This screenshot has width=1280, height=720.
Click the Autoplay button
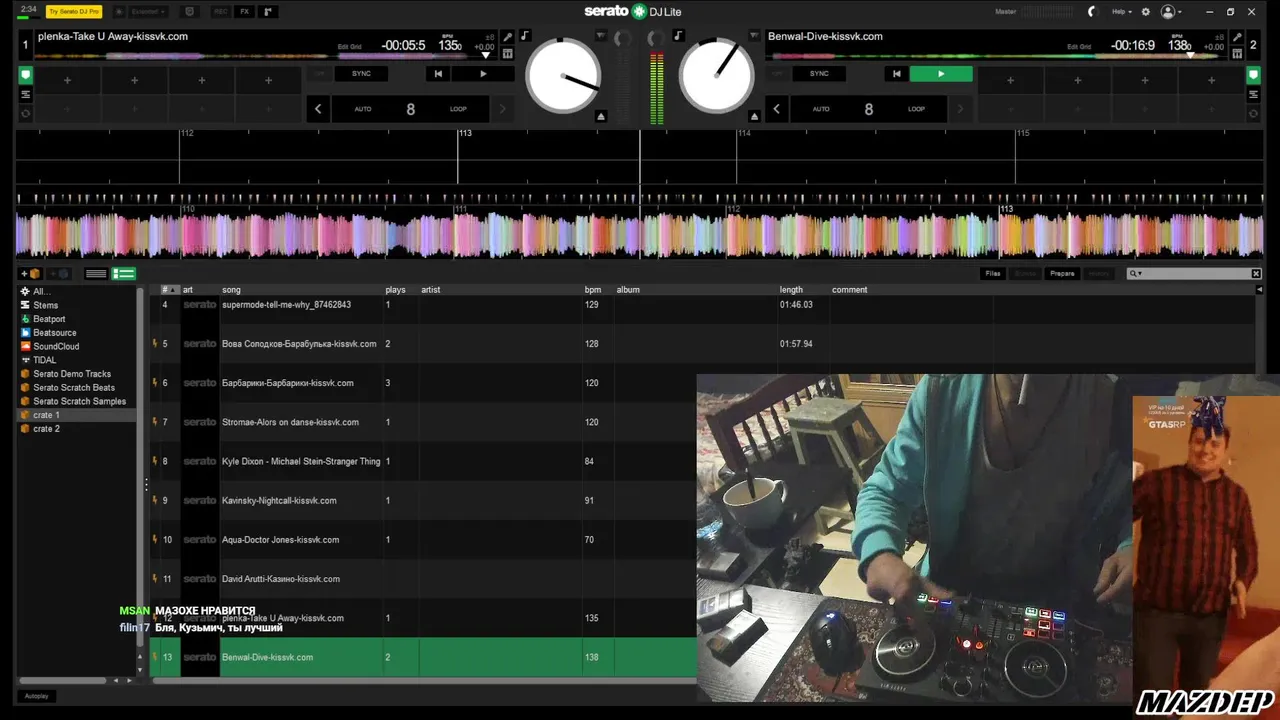pos(36,696)
